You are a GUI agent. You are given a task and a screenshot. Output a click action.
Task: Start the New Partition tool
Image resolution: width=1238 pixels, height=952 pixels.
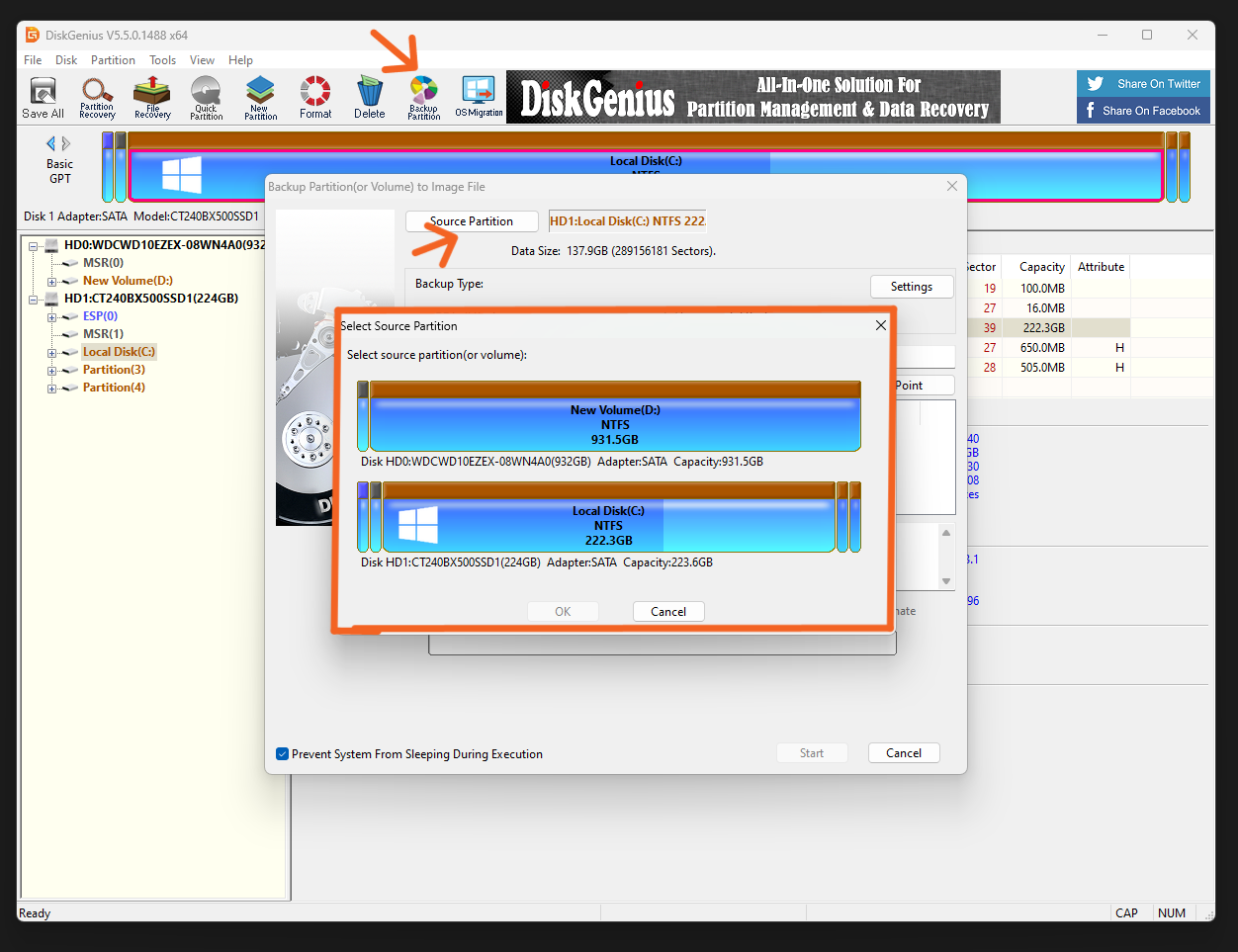click(x=259, y=97)
